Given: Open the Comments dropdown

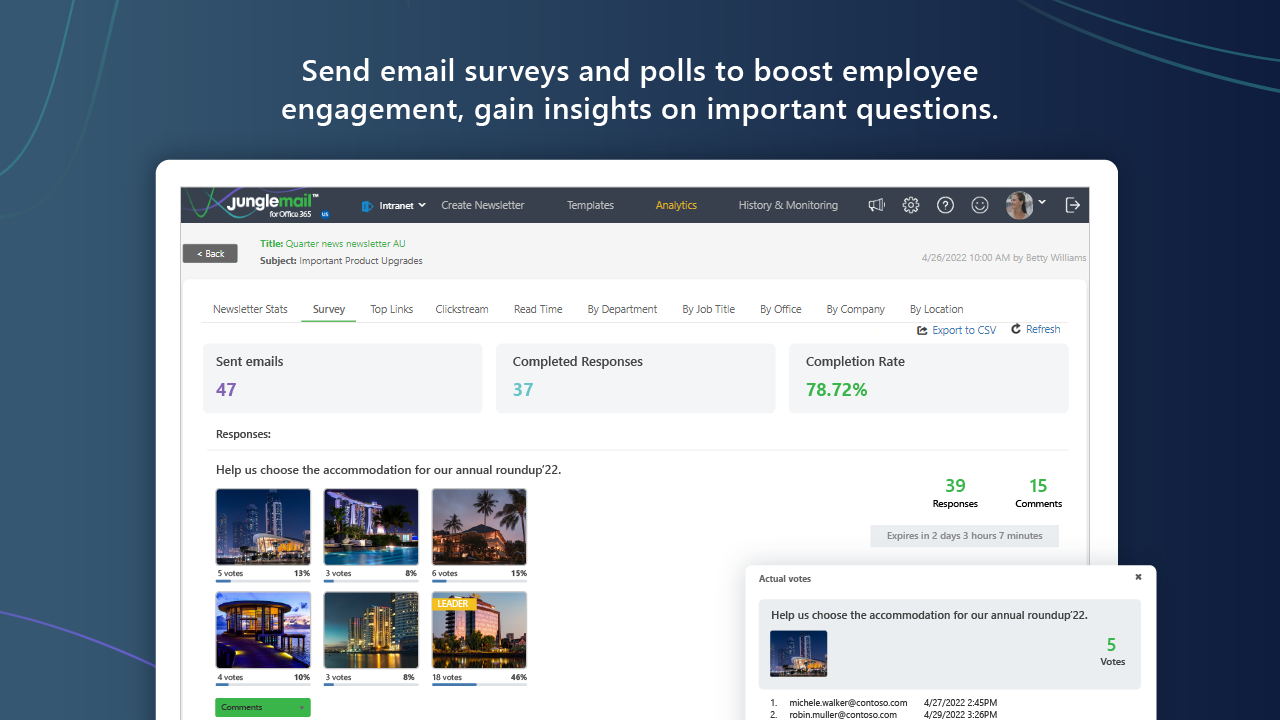Looking at the screenshot, I should click(x=262, y=707).
